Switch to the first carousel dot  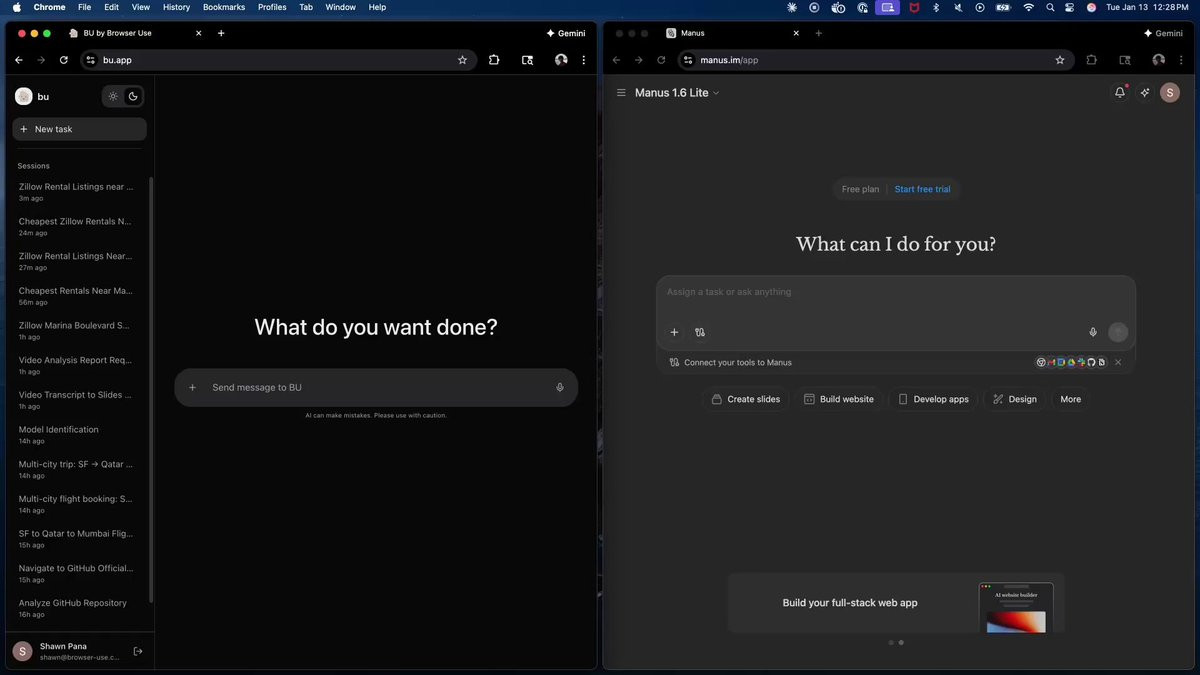891,643
